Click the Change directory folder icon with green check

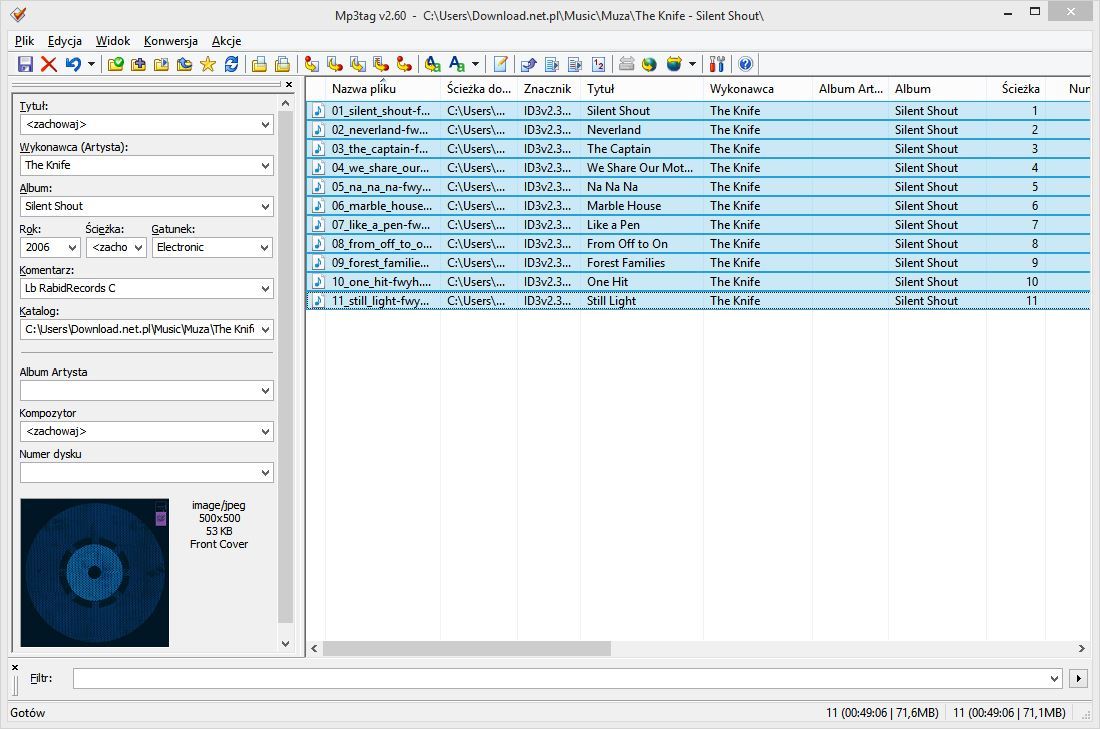pyautogui.click(x=115, y=65)
